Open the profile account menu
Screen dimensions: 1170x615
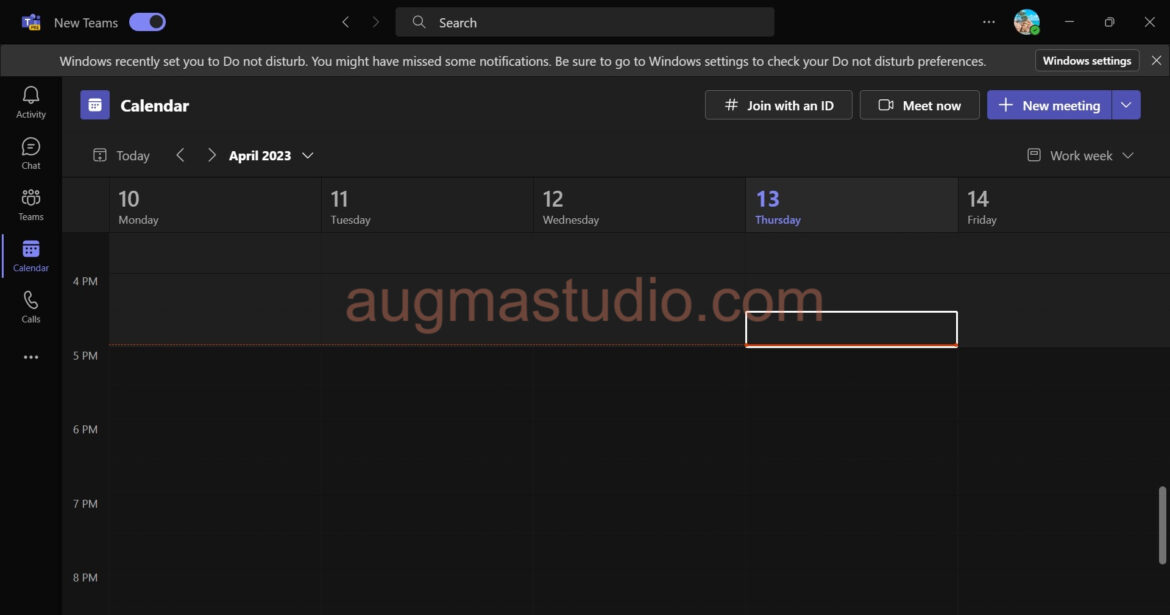pyautogui.click(x=1026, y=21)
